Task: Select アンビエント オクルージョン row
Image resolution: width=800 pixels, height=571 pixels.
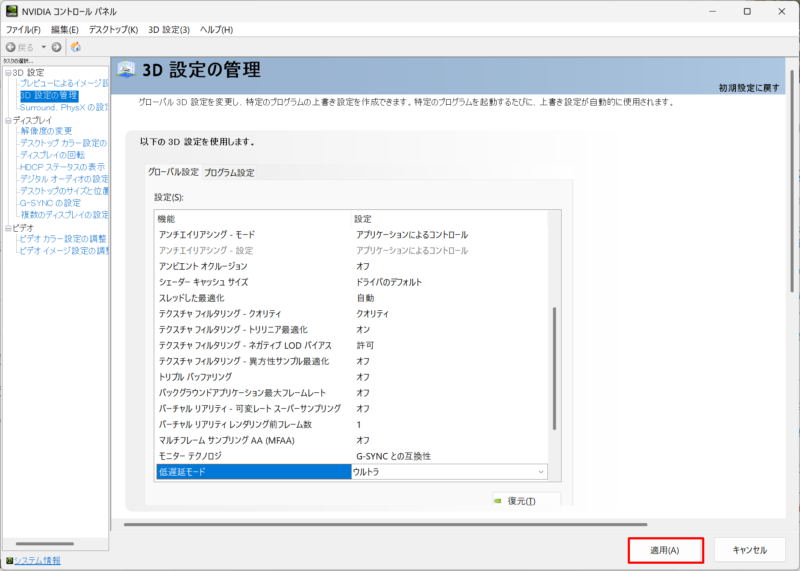Action: point(352,266)
